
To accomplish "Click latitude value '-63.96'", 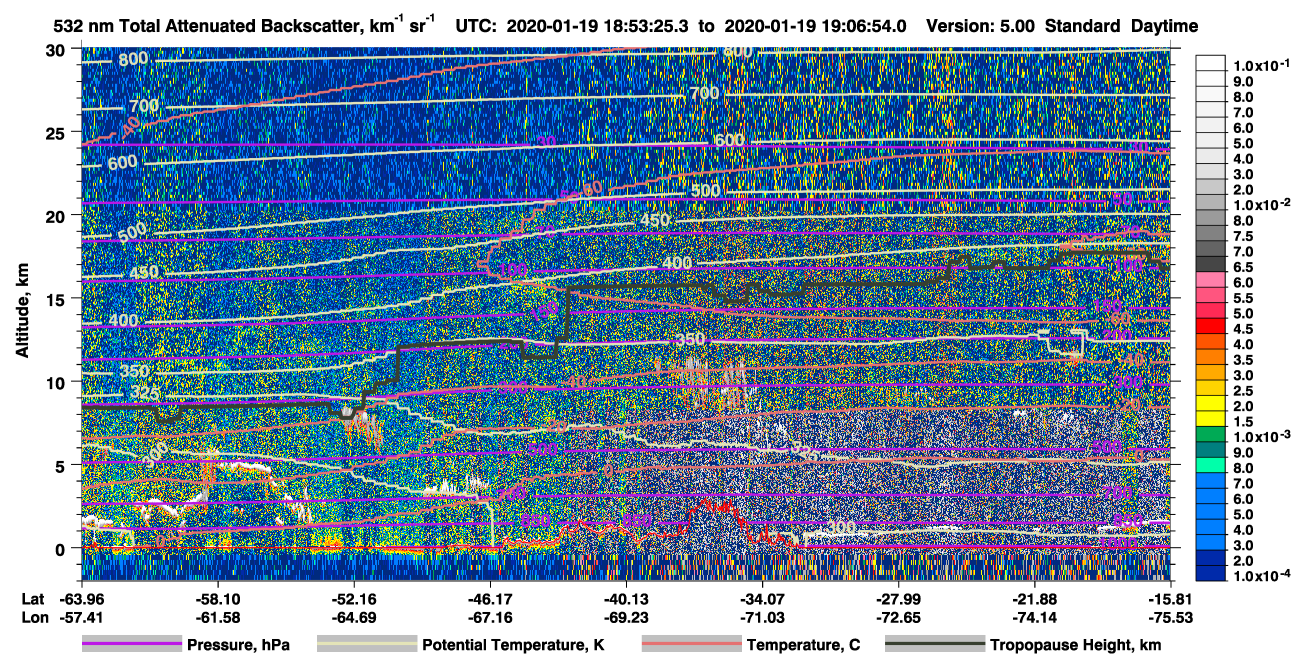I will pos(82,598).
